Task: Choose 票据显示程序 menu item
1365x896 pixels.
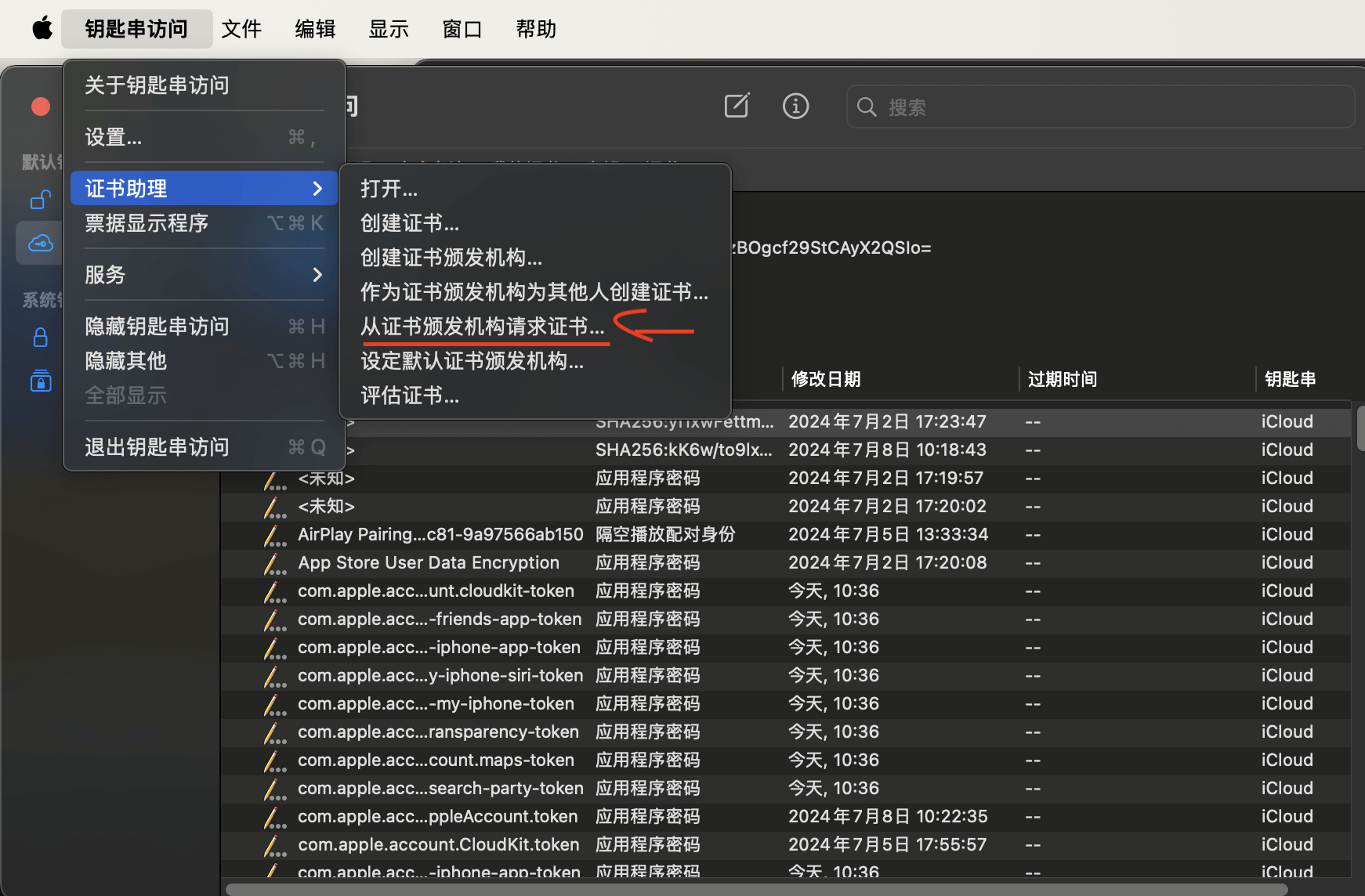Action: [x=204, y=223]
